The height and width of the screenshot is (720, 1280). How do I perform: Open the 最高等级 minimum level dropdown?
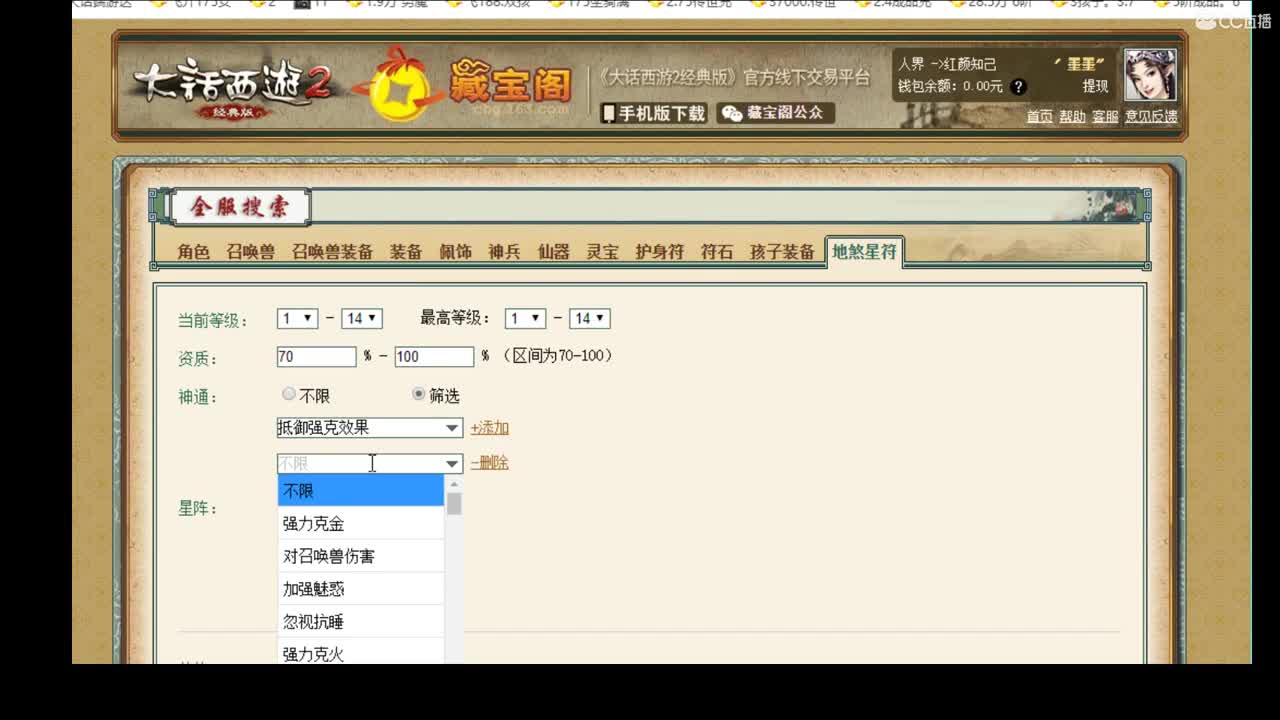point(525,318)
